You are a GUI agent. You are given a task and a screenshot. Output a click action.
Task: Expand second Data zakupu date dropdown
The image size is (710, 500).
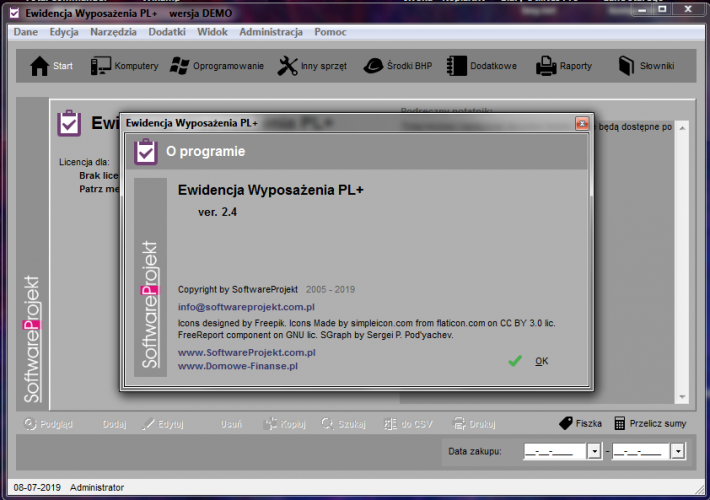click(678, 452)
